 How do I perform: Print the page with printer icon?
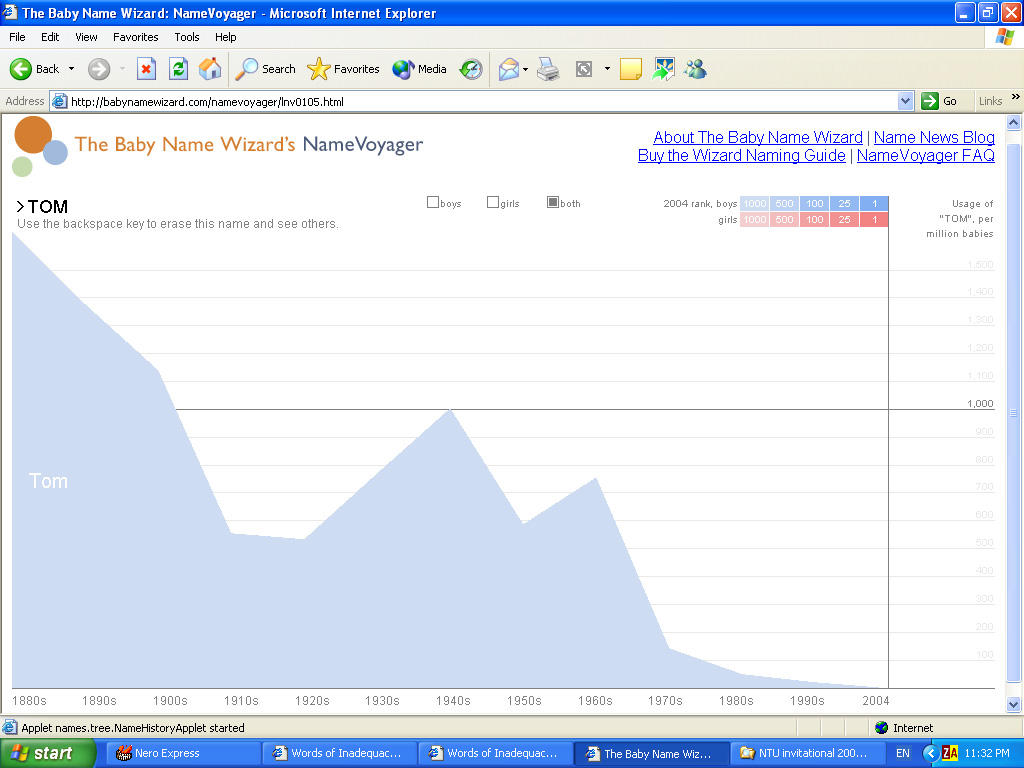[548, 69]
